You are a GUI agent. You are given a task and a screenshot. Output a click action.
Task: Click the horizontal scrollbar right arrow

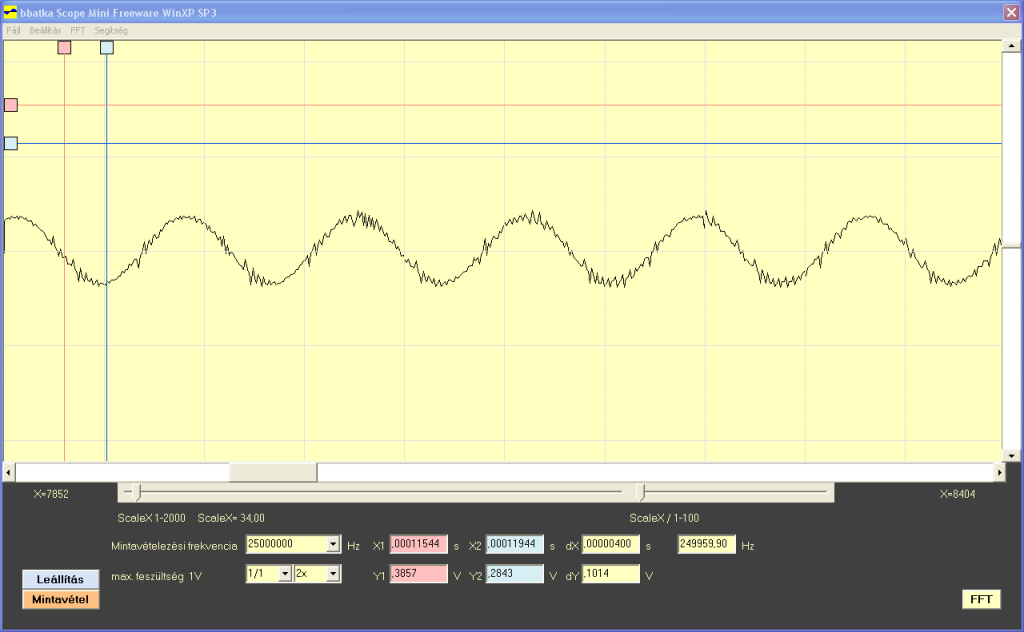tap(999, 472)
